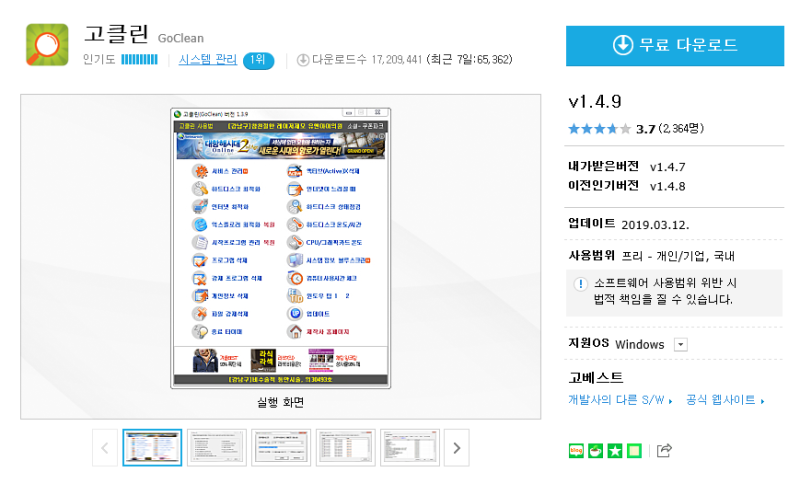Go to previous thumbnails with left arrow

(x=105, y=448)
